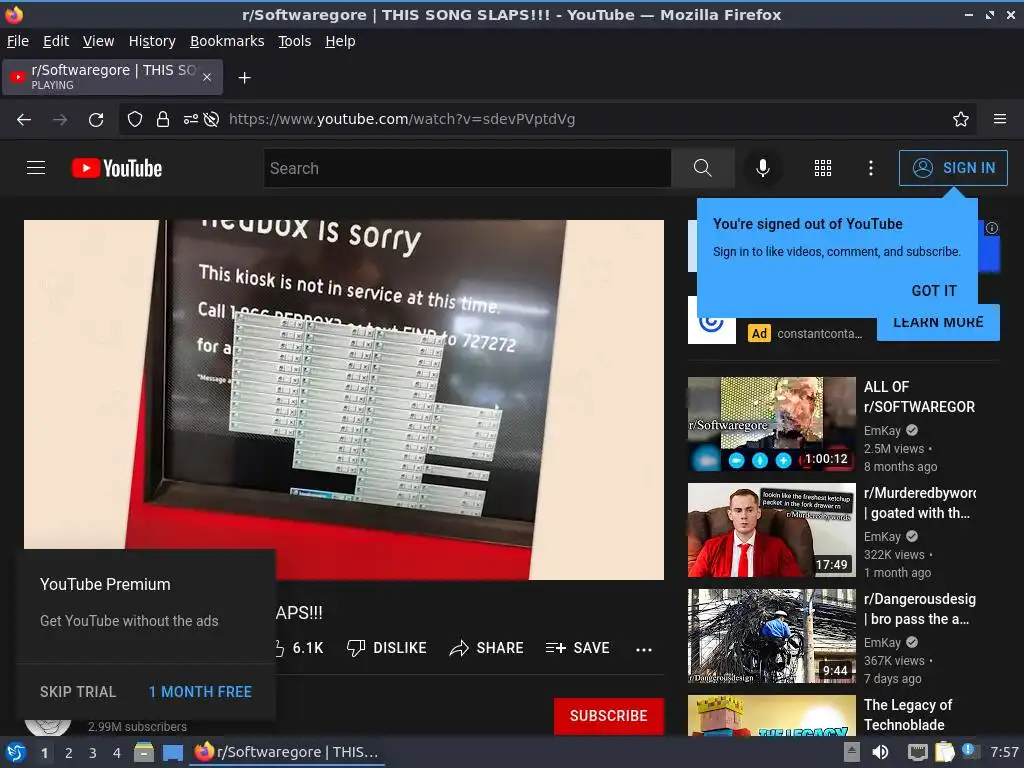Image resolution: width=1024 pixels, height=768 pixels.
Task: Bookmark this page with star icon
Action: tap(961, 119)
